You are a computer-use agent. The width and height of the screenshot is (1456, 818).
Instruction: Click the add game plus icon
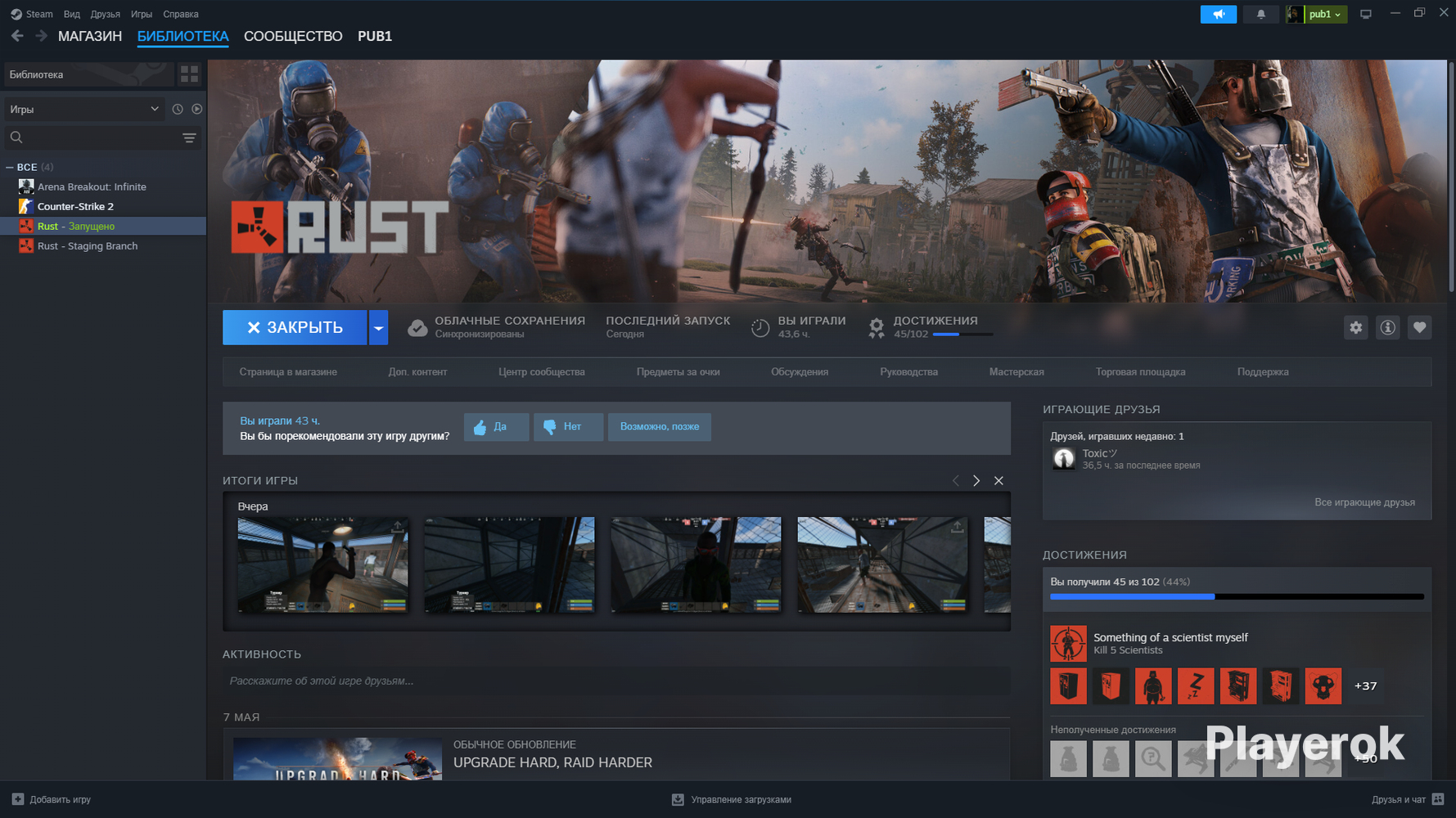point(18,799)
